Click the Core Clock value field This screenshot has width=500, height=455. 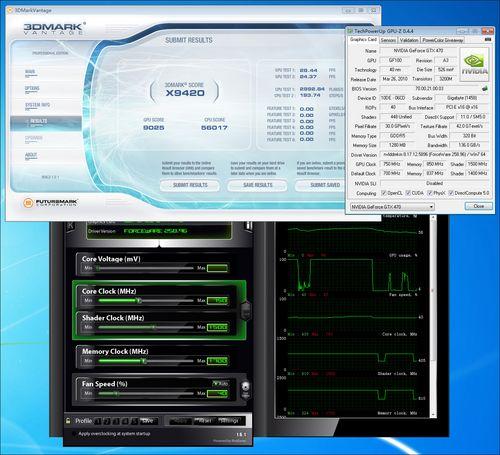coord(218,301)
